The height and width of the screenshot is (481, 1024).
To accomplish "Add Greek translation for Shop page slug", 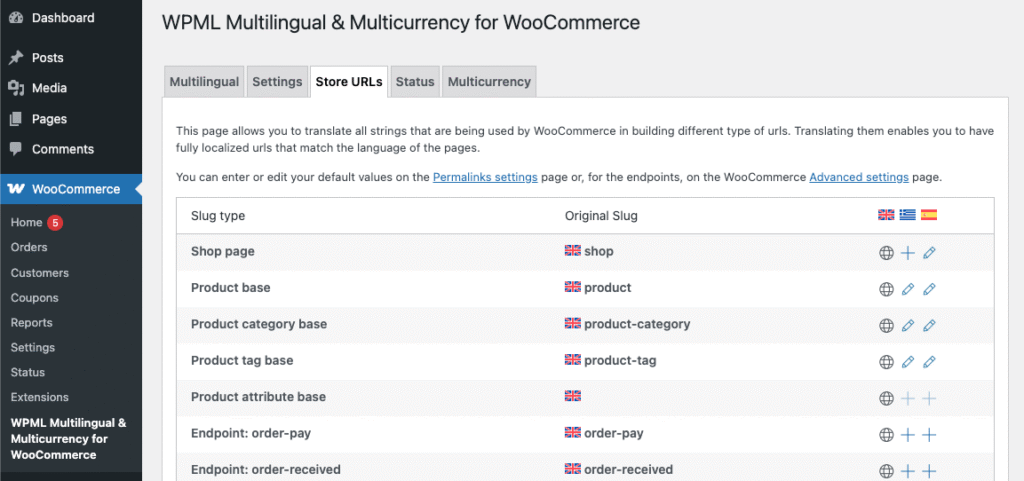I will pyautogui.click(x=907, y=253).
